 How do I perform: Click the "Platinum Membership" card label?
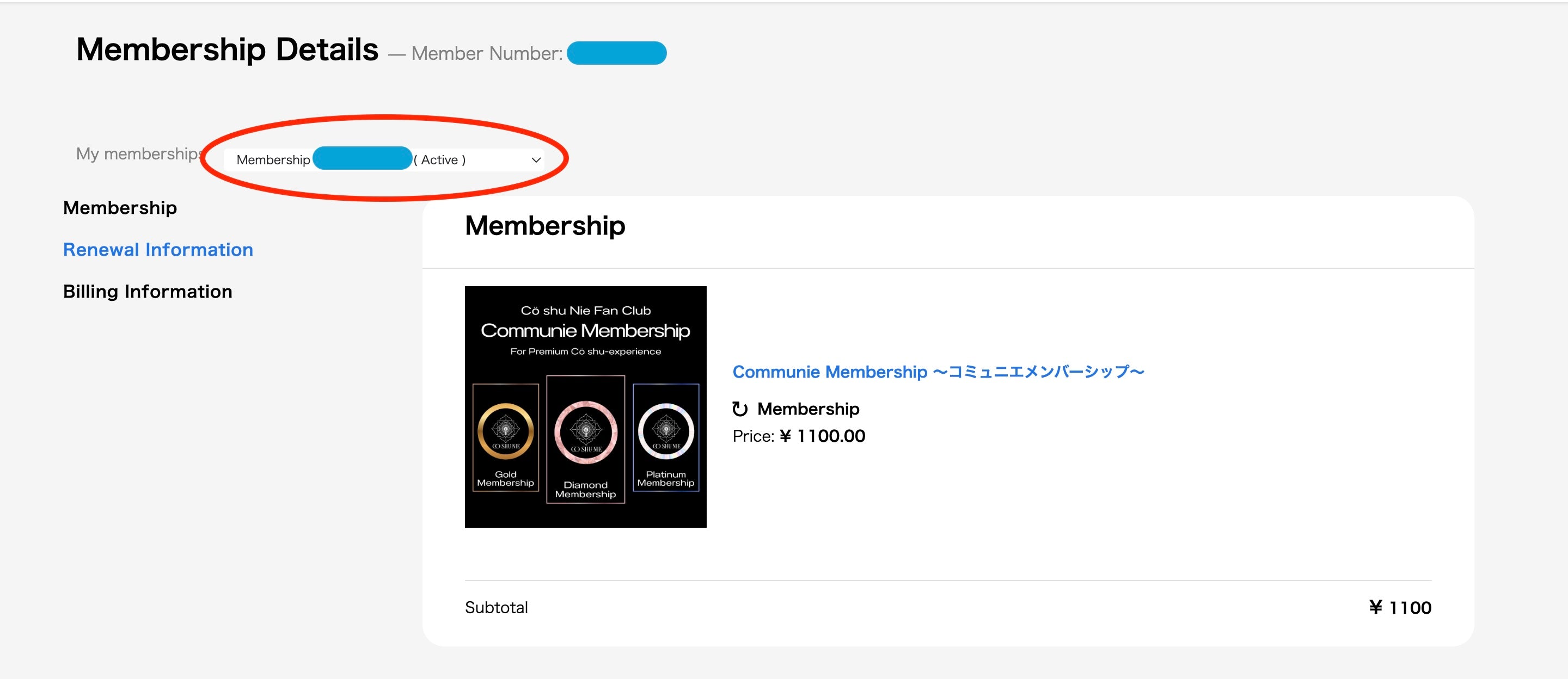[666, 479]
